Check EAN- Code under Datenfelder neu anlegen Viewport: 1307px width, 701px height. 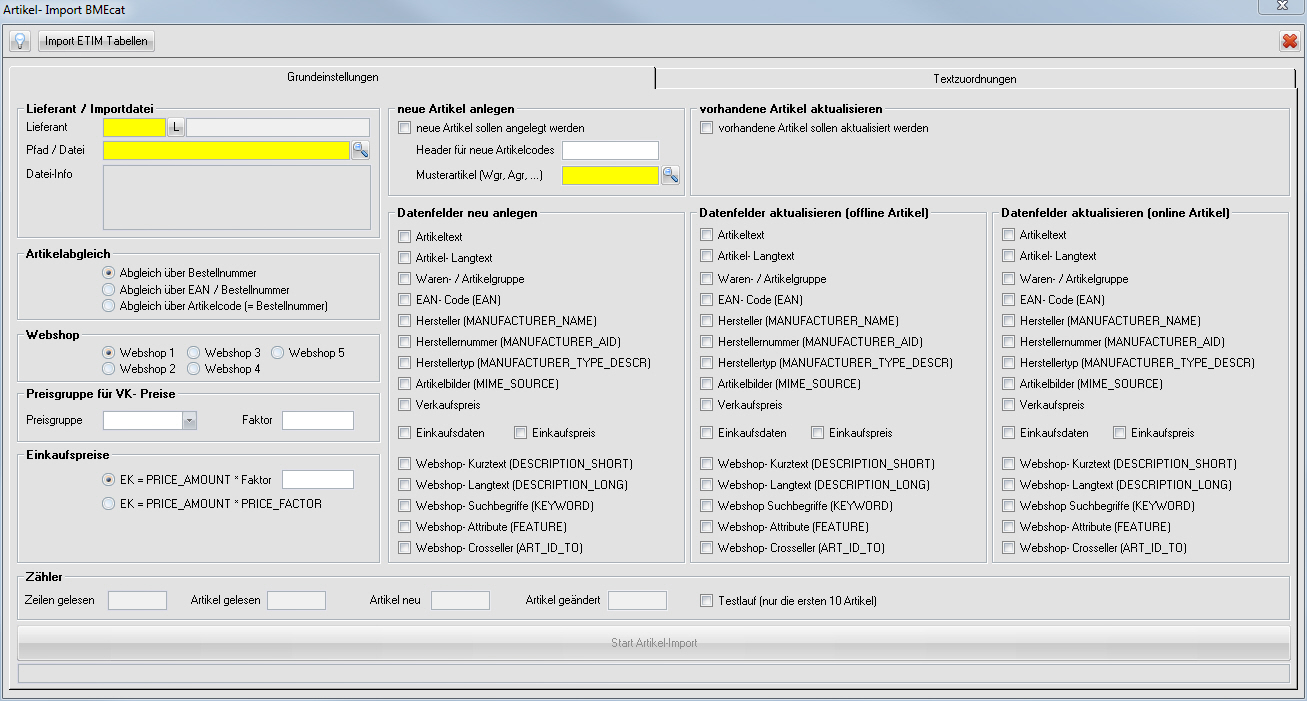coord(405,300)
